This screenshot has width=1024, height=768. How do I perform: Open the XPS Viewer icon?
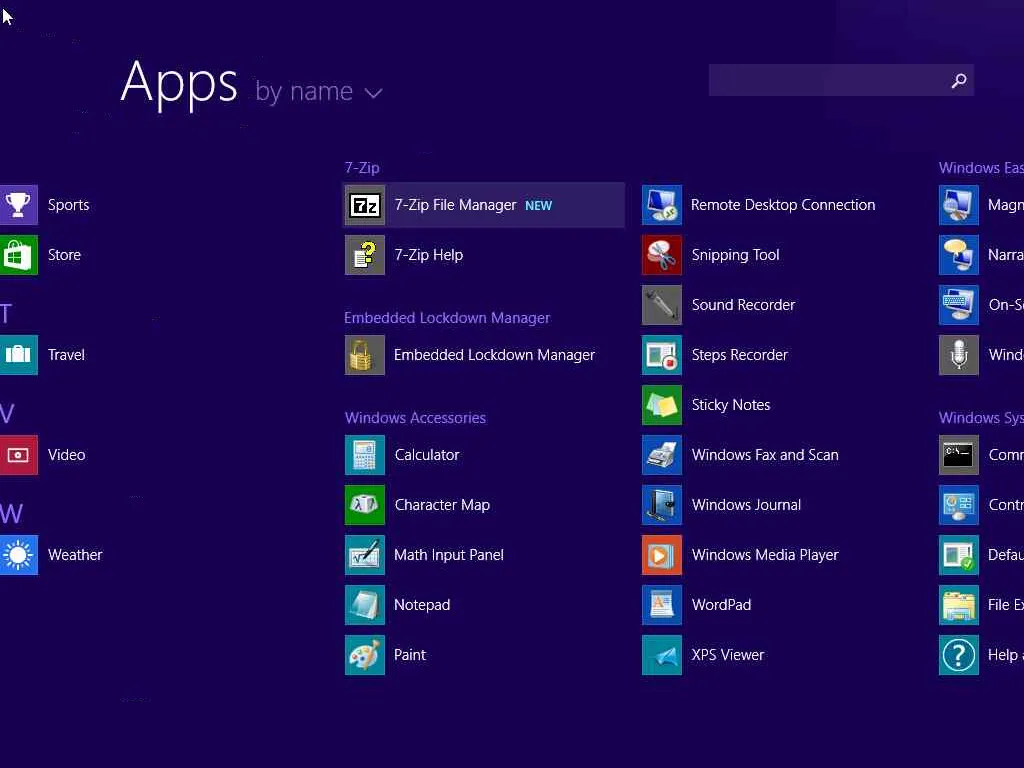[662, 655]
